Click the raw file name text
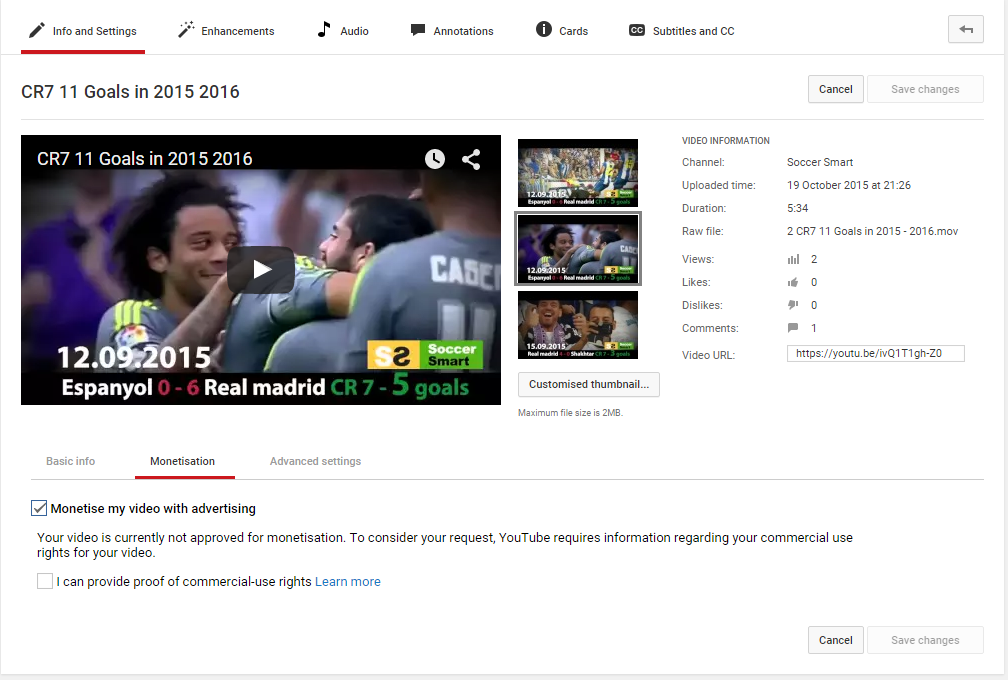The height and width of the screenshot is (680, 1008). tap(872, 231)
